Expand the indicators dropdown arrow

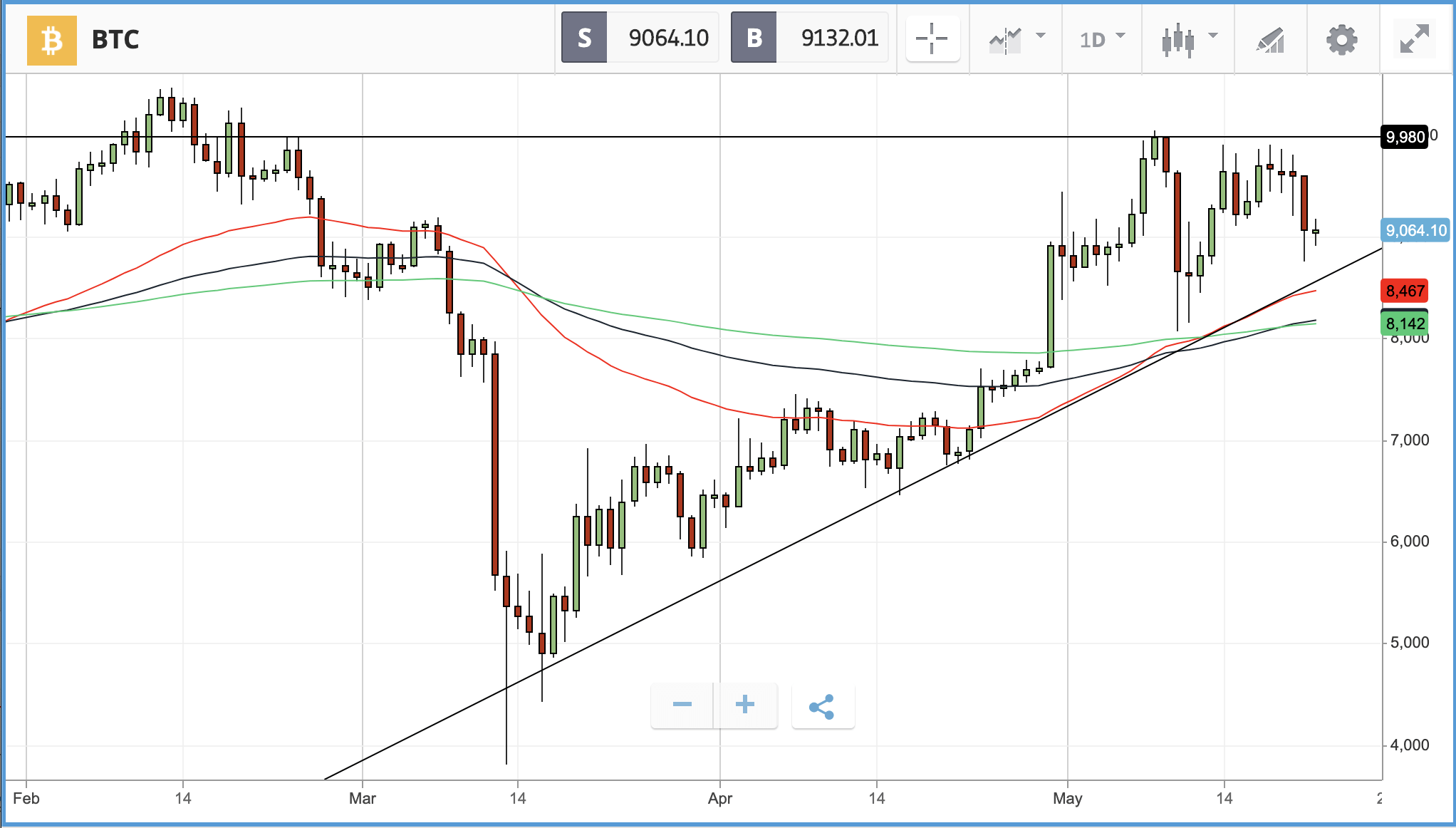click(x=1041, y=35)
